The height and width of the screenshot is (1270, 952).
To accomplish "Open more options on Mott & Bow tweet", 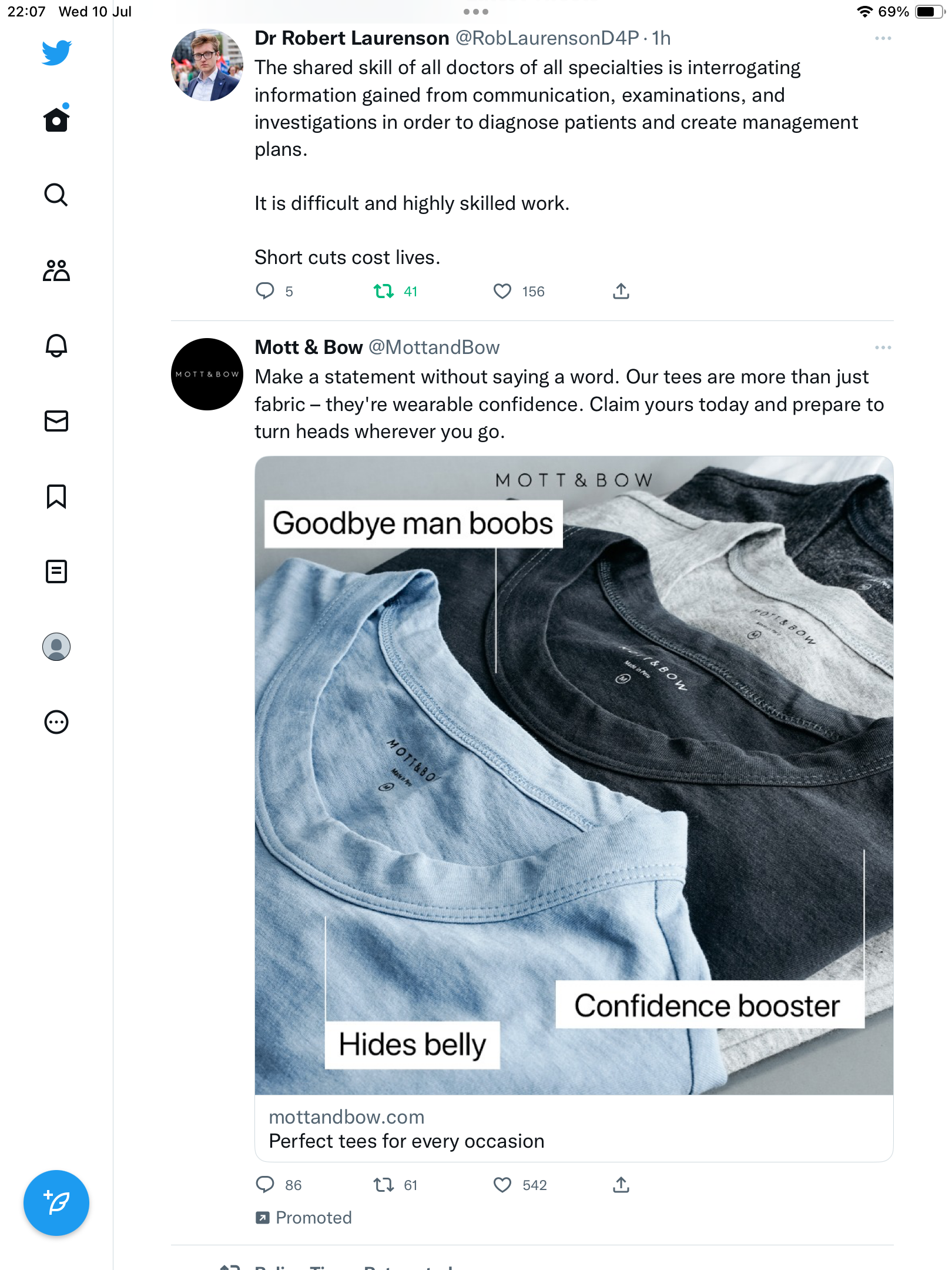I will pos(883,348).
